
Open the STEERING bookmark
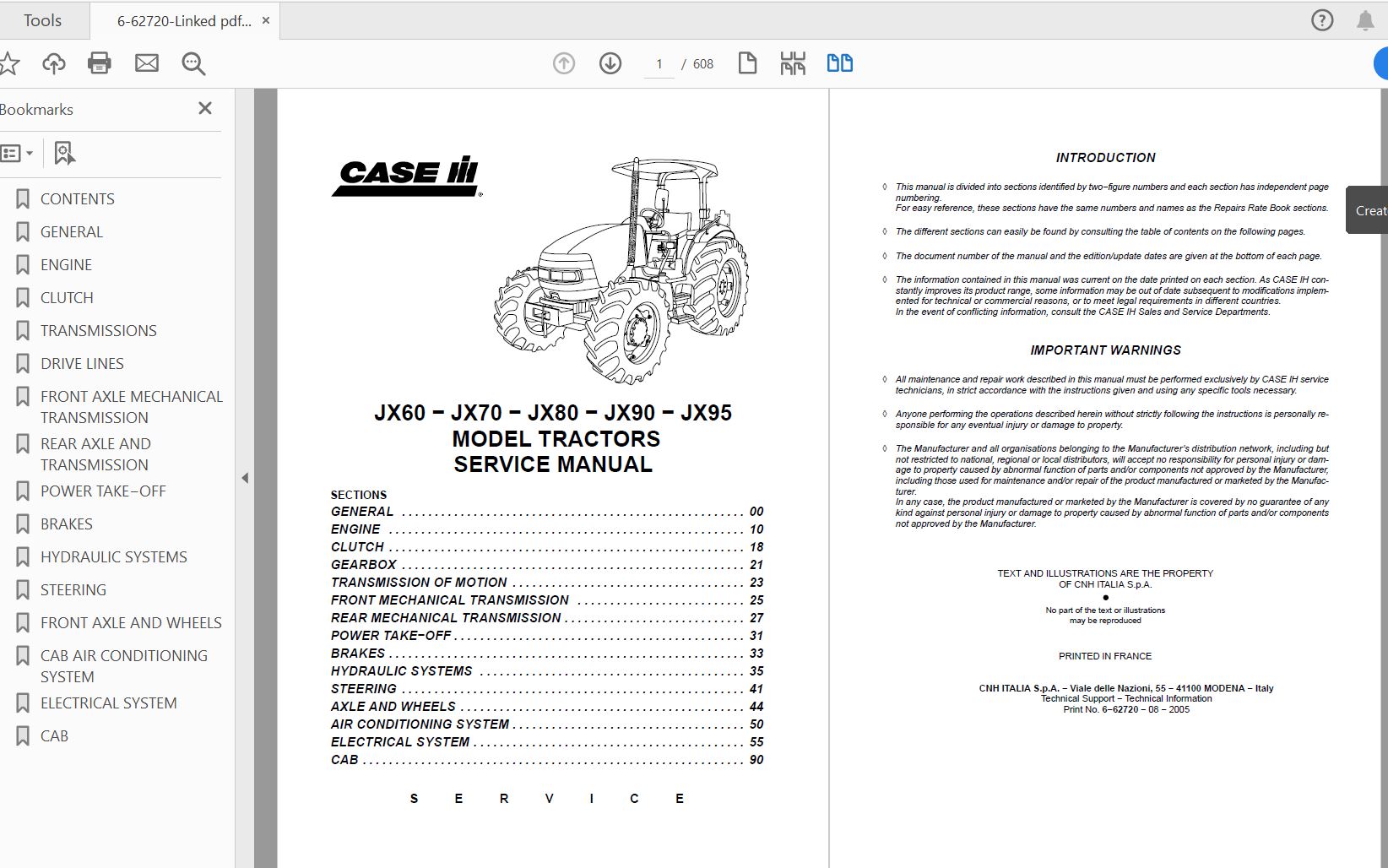(x=73, y=589)
